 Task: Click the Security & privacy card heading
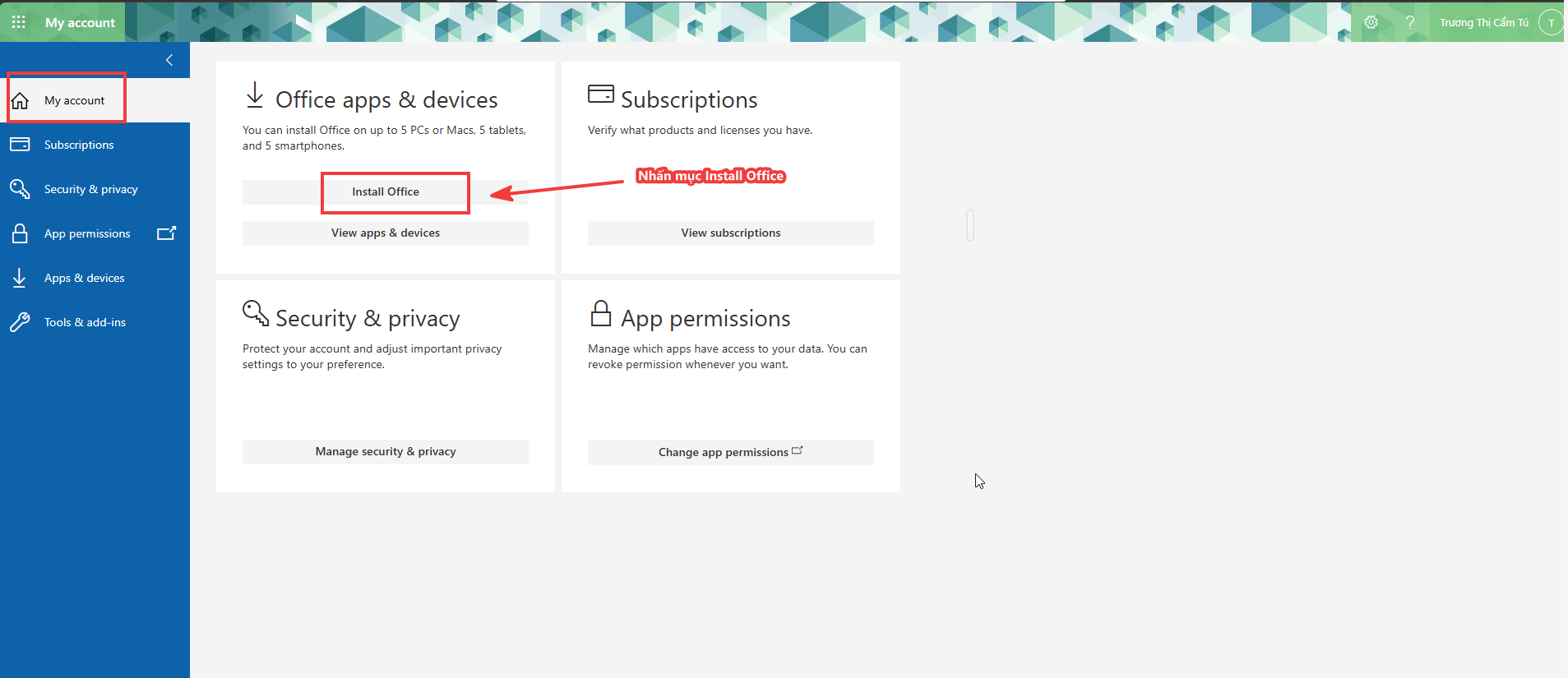point(368,318)
